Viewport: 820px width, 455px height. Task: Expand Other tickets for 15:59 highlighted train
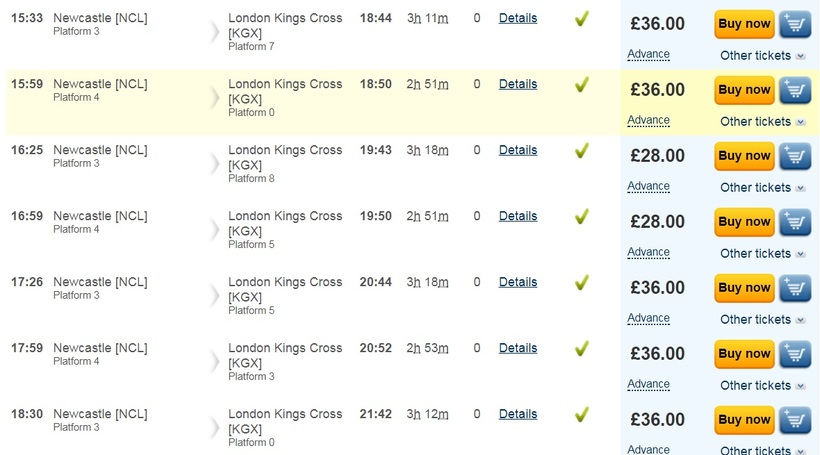point(762,121)
